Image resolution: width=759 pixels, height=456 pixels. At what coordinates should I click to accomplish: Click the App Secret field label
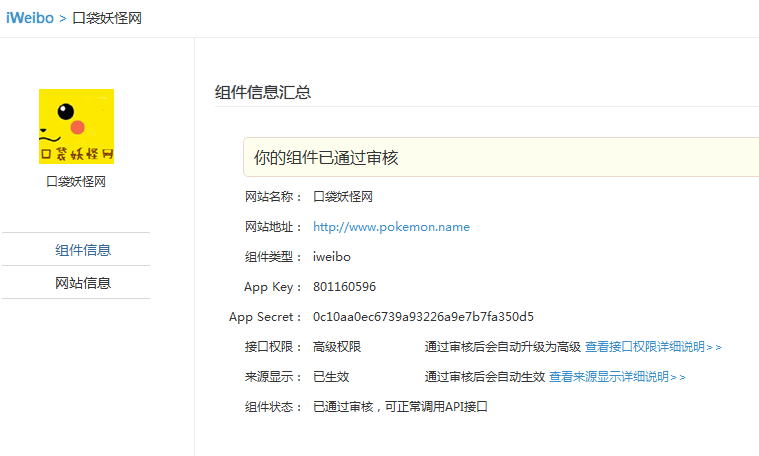265,317
